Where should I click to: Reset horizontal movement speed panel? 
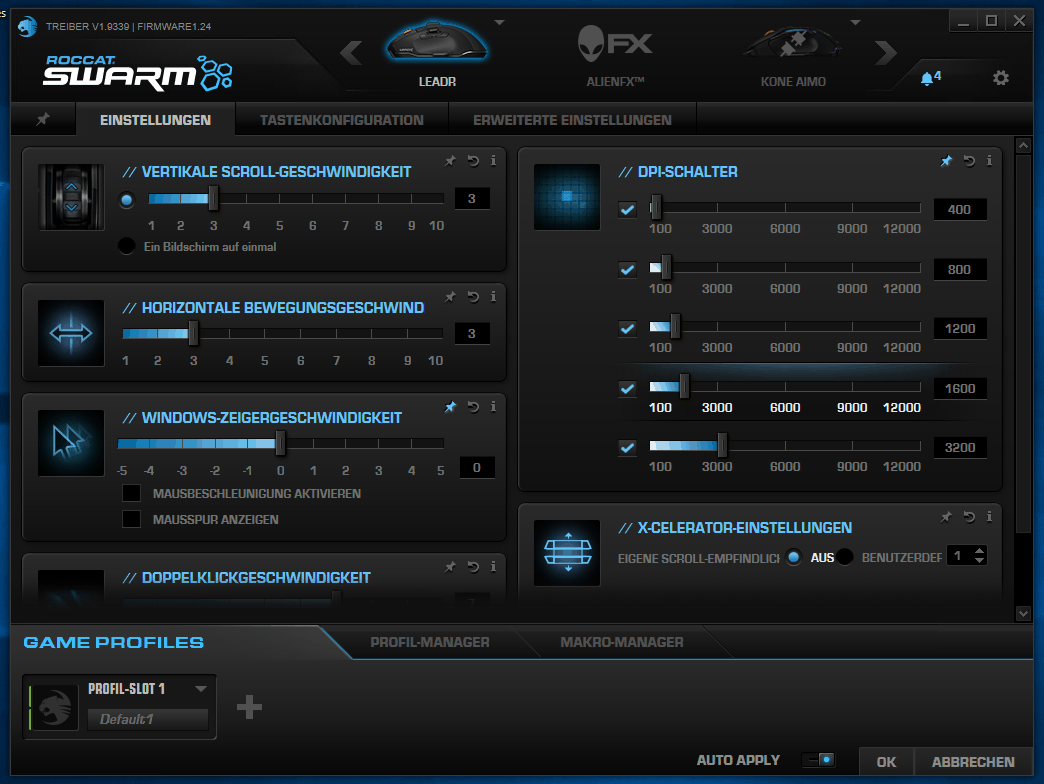pos(473,296)
